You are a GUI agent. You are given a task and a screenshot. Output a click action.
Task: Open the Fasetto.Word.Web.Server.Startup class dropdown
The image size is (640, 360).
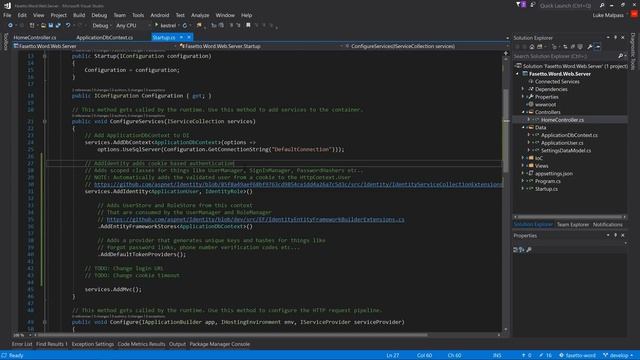pyautogui.click(x=261, y=46)
